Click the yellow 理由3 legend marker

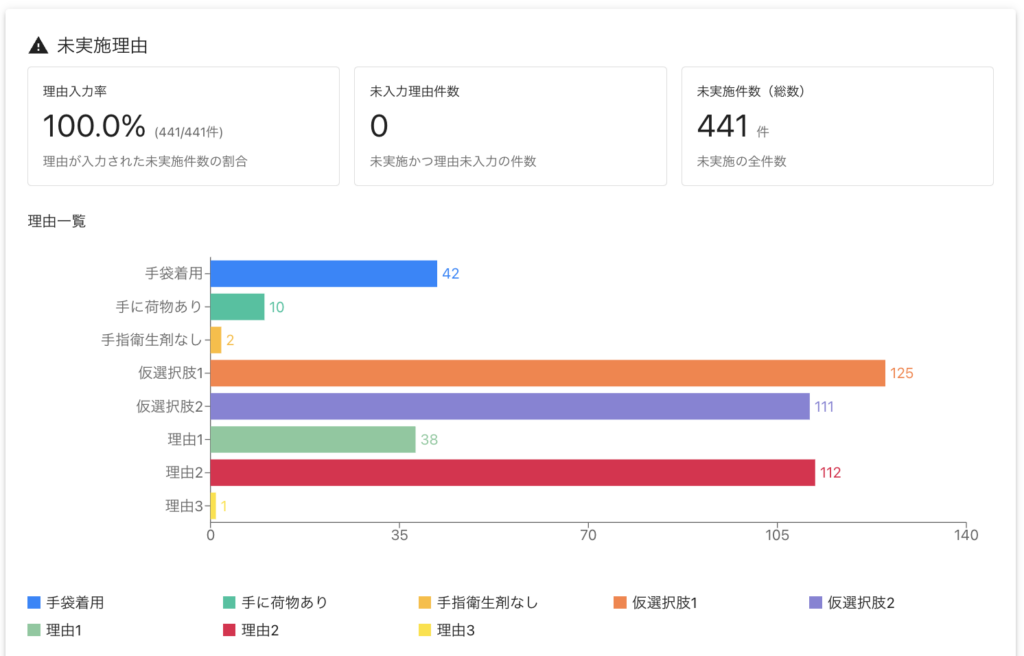pos(425,631)
